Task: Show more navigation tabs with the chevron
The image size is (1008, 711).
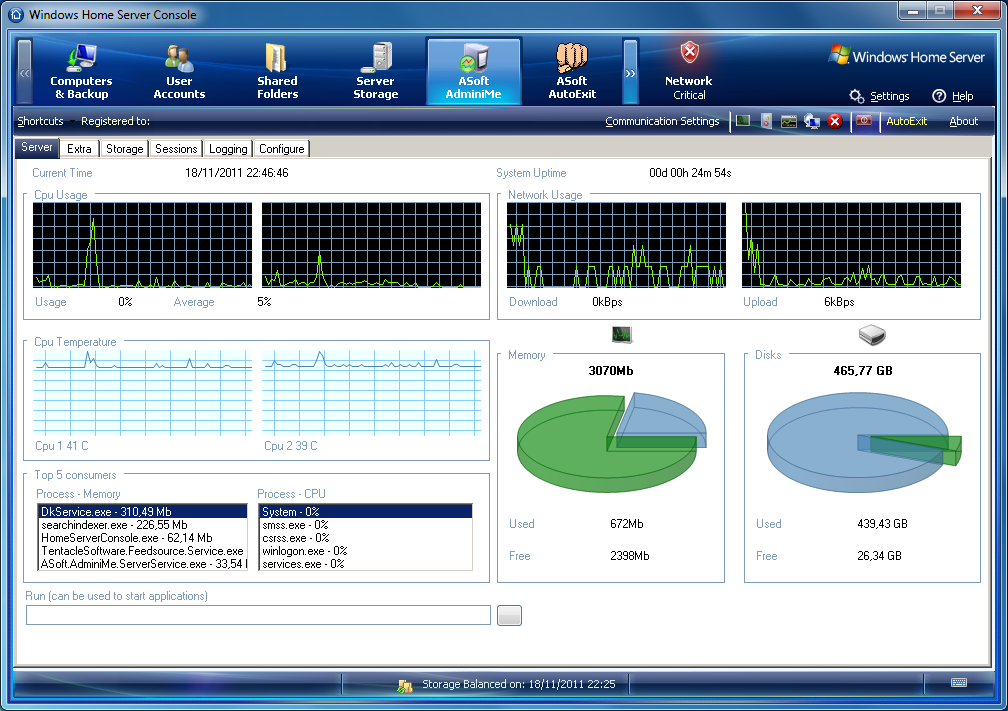Action: pyautogui.click(x=630, y=71)
